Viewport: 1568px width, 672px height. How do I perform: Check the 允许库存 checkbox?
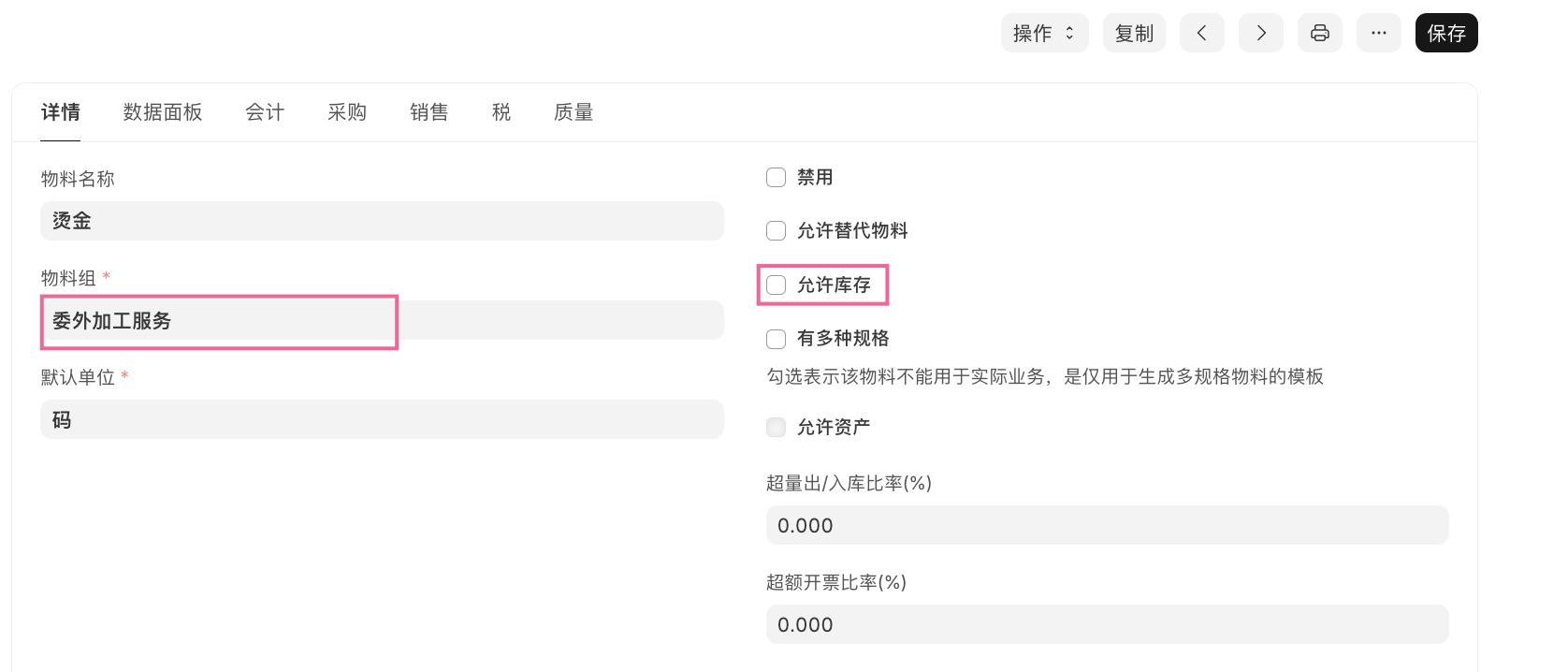coord(776,285)
